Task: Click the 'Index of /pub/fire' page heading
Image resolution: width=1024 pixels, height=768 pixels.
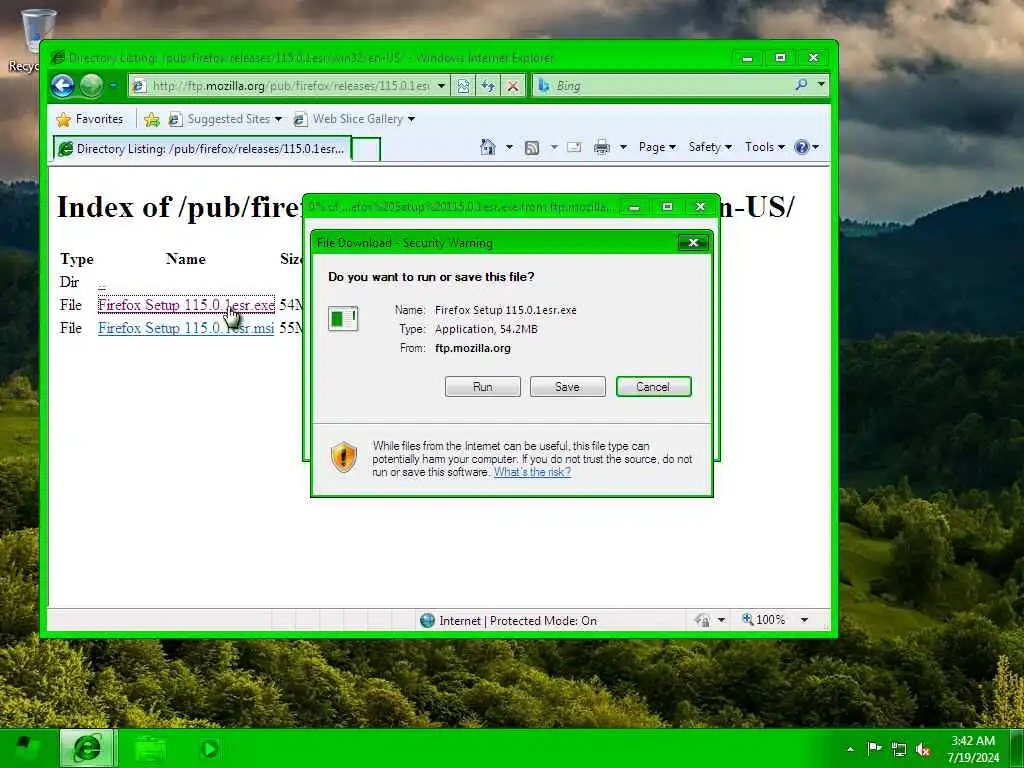Action: [x=180, y=208]
